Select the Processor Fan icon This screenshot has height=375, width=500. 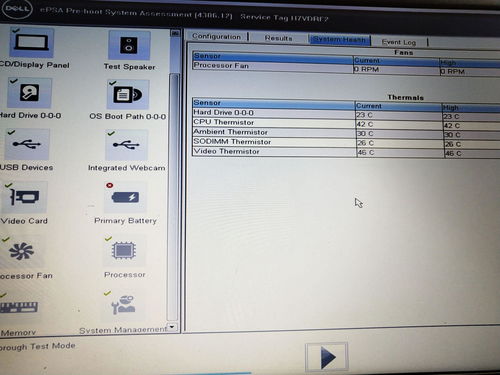(x=21, y=252)
